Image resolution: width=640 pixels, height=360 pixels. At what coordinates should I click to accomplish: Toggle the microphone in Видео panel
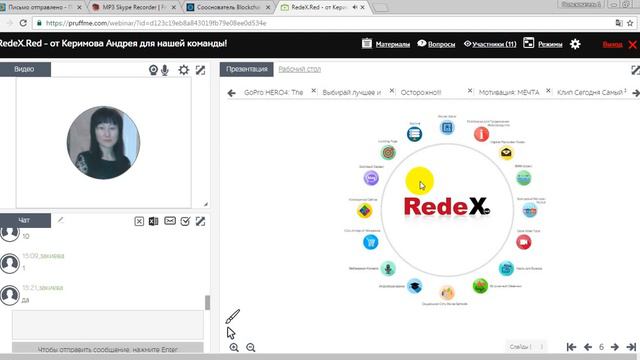tap(165, 70)
